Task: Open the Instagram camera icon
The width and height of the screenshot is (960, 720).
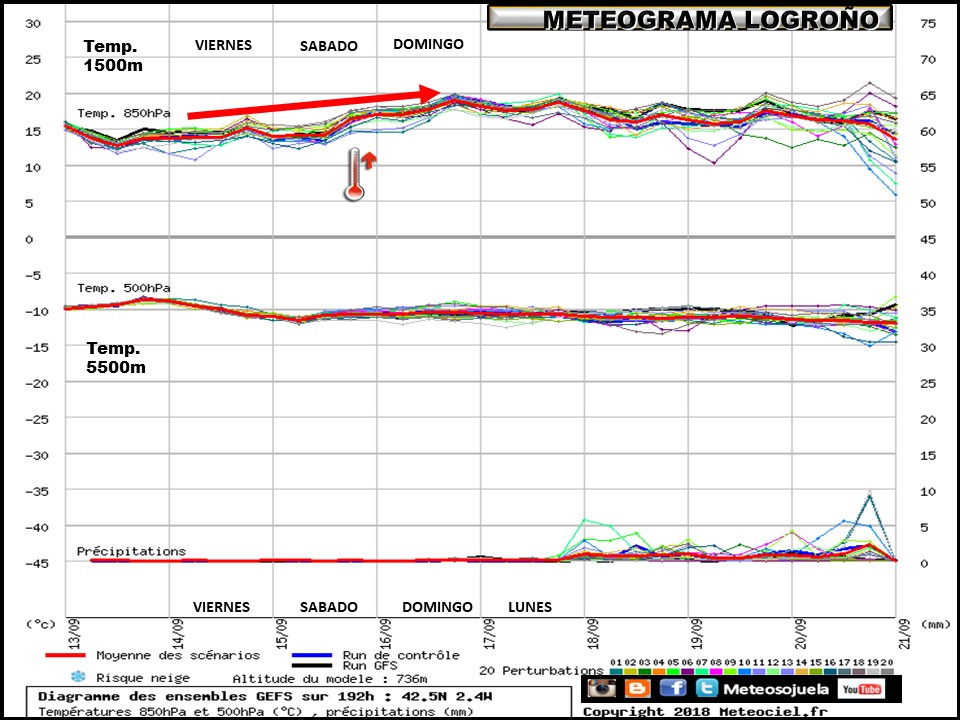Action: (x=602, y=688)
